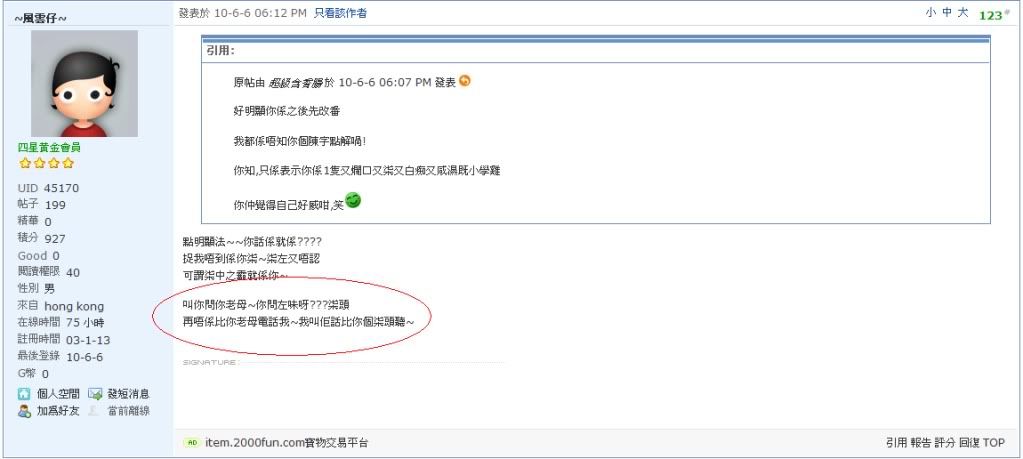This screenshot has width=1023, height=459.
Task: Click TOP to jump to top
Action: [994, 443]
